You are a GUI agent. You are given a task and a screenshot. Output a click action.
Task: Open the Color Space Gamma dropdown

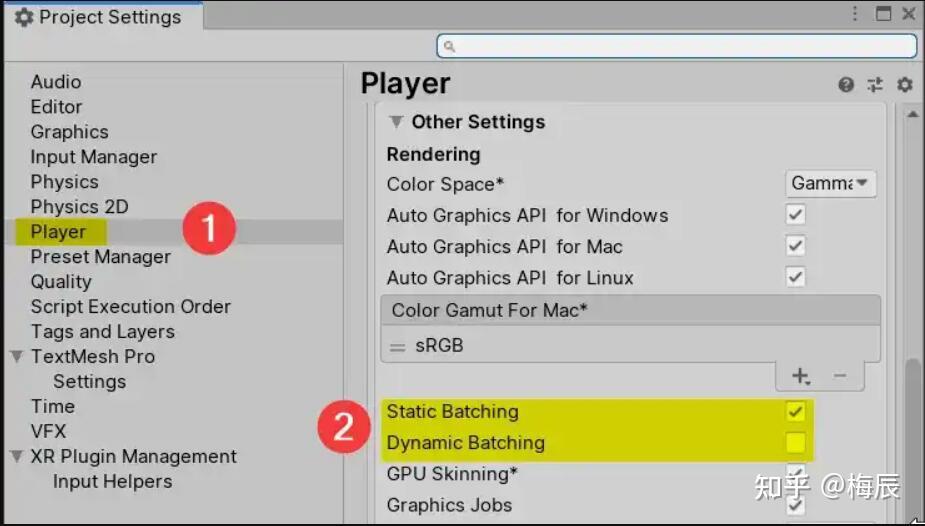[x=831, y=183]
